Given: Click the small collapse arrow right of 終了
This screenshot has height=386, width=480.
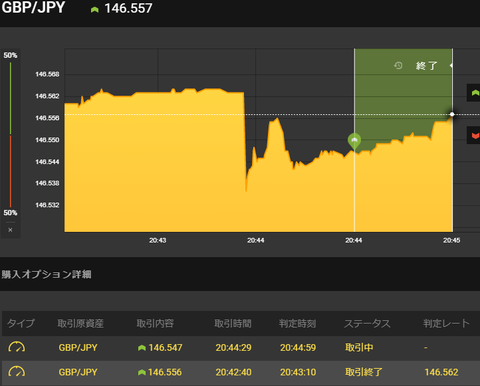Looking at the screenshot, I should click(451, 65).
